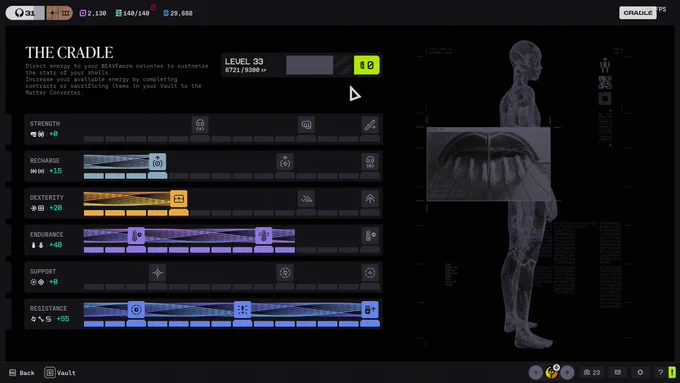Select the unlocked orange Dexterity perk node
The width and height of the screenshot is (680, 383).
pos(179,199)
